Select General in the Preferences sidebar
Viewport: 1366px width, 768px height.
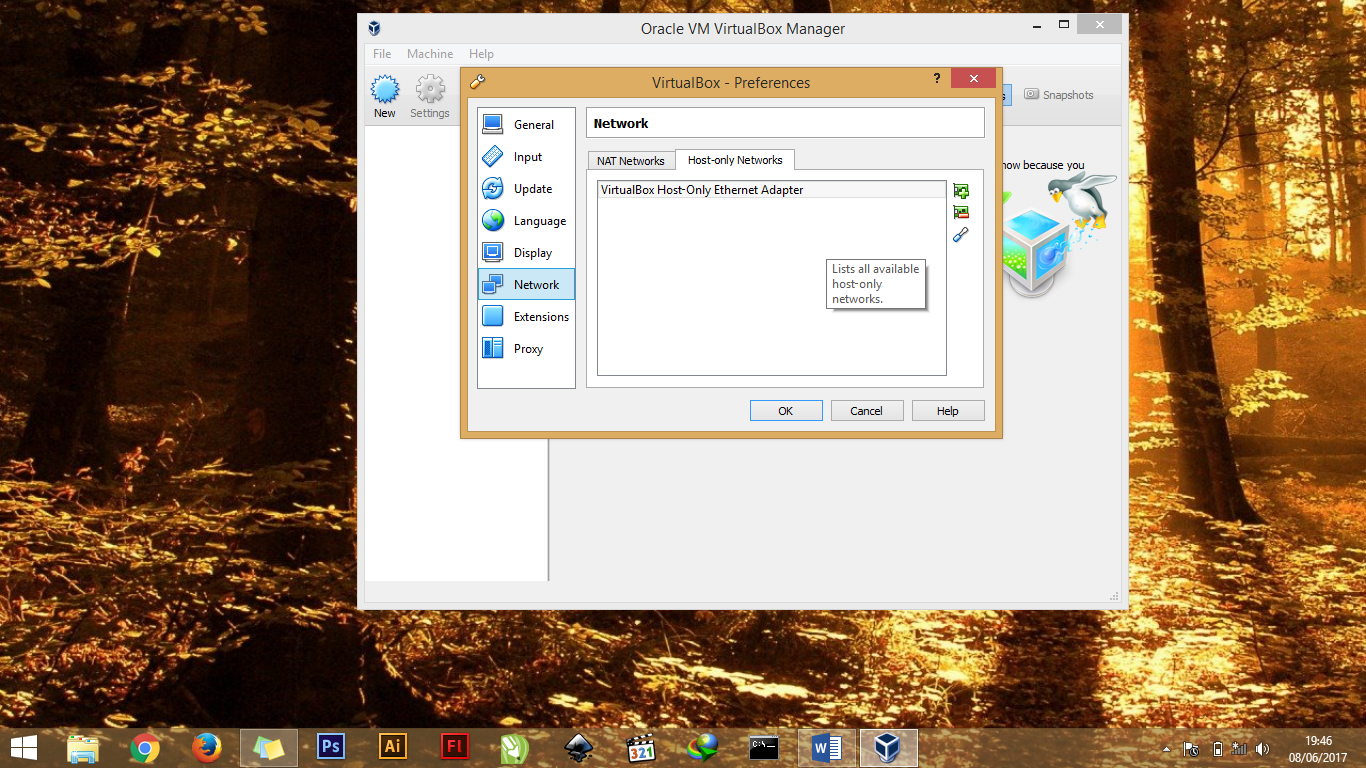coord(526,125)
